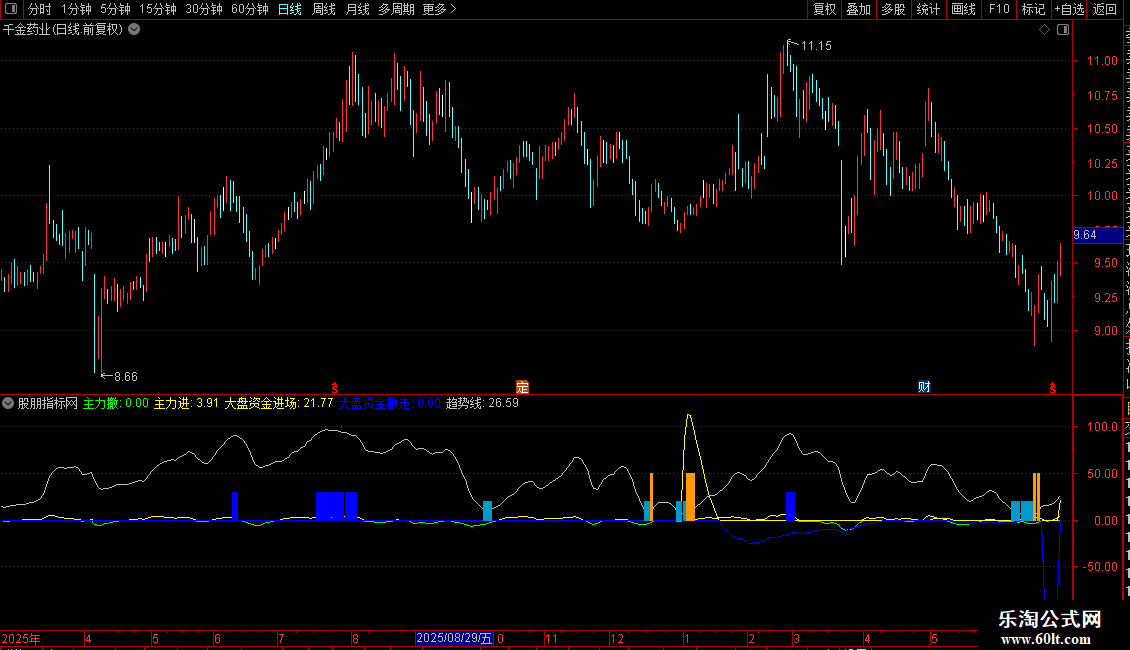1130x650 pixels.
Task: Click month 11 on the time axis
Action: 551,638
